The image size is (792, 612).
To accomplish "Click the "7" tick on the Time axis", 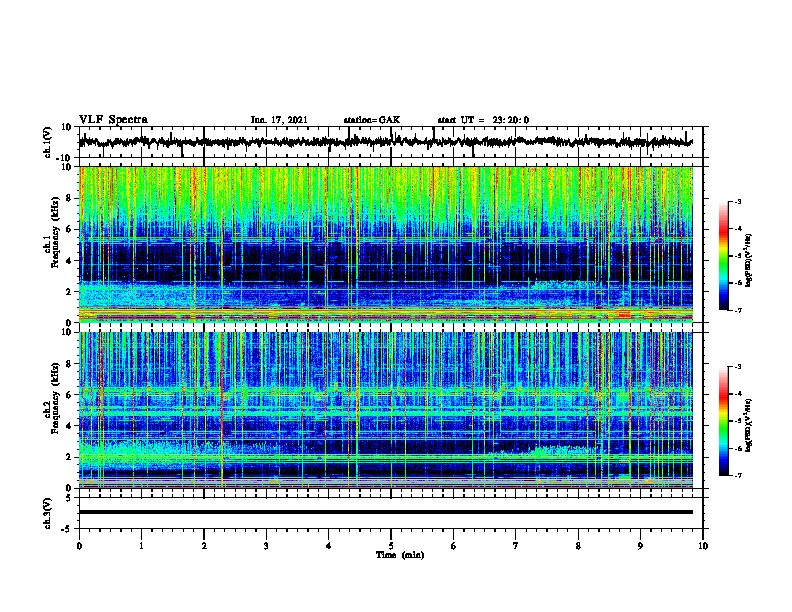I will click(516, 546).
